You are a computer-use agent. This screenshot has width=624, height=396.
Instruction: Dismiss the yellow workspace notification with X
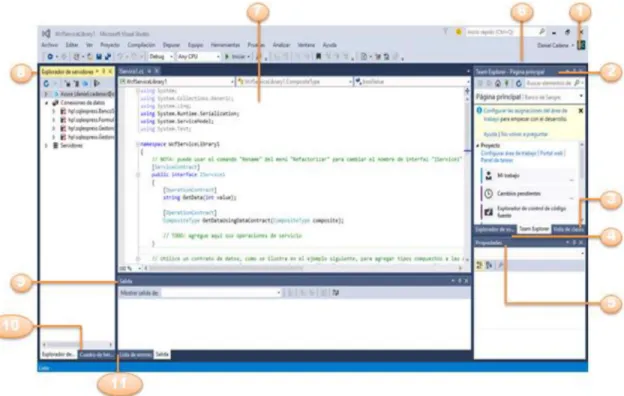[581, 111]
